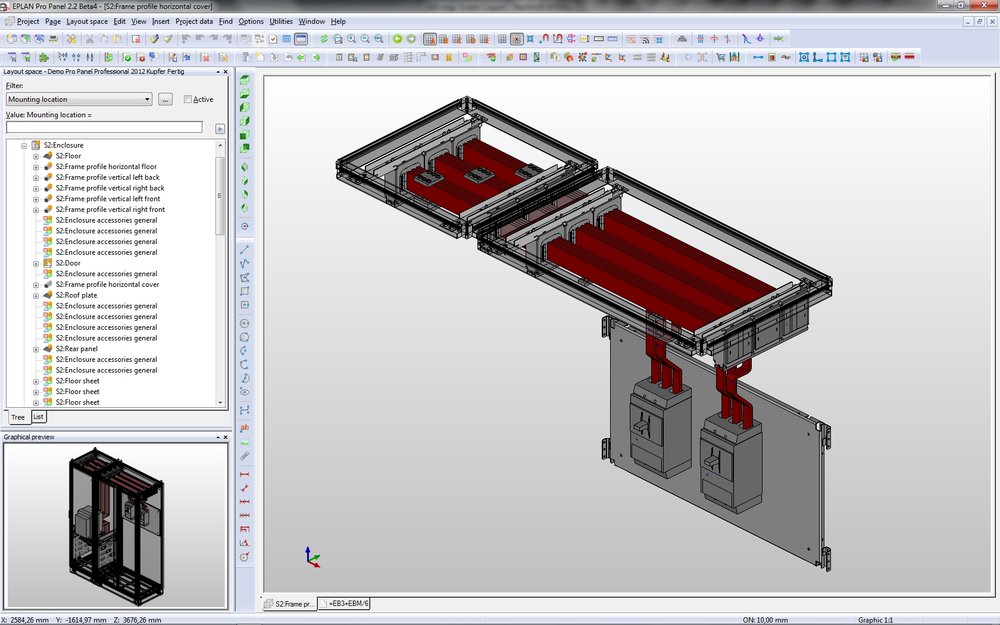The height and width of the screenshot is (625, 1000).
Task: Select the Redo arrow icon
Action: (x=214, y=38)
